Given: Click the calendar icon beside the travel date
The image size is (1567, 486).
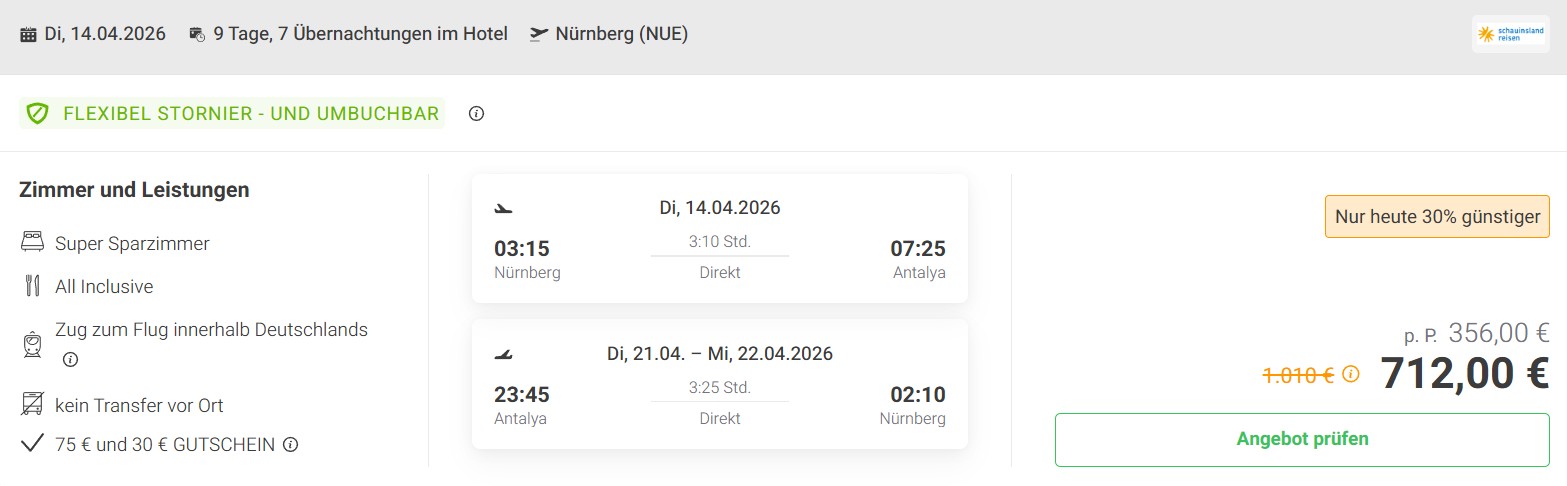Looking at the screenshot, I should click(x=28, y=34).
